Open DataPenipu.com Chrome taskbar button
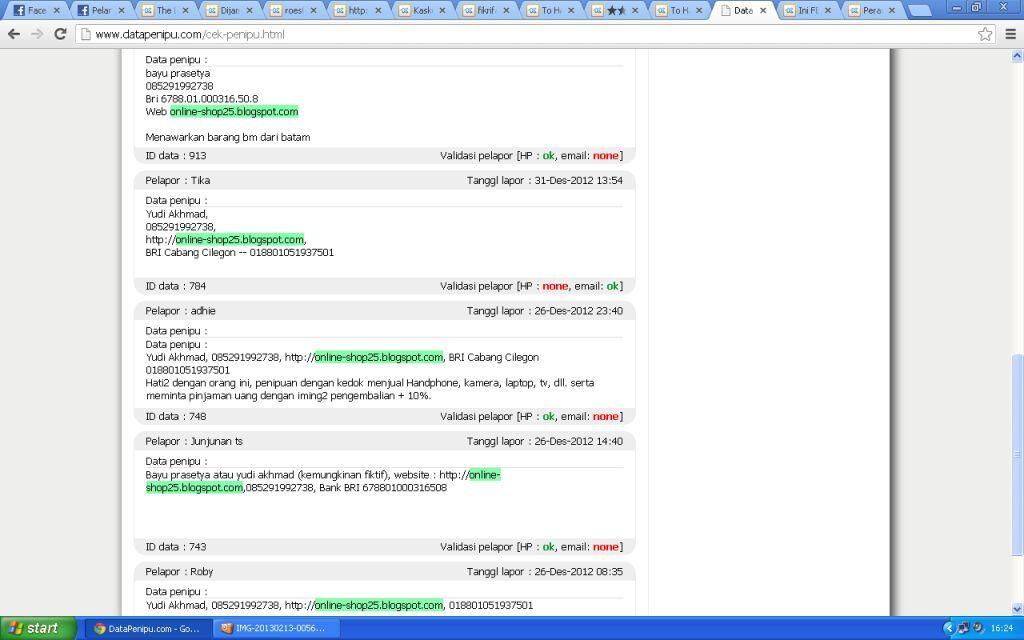 pos(148,628)
